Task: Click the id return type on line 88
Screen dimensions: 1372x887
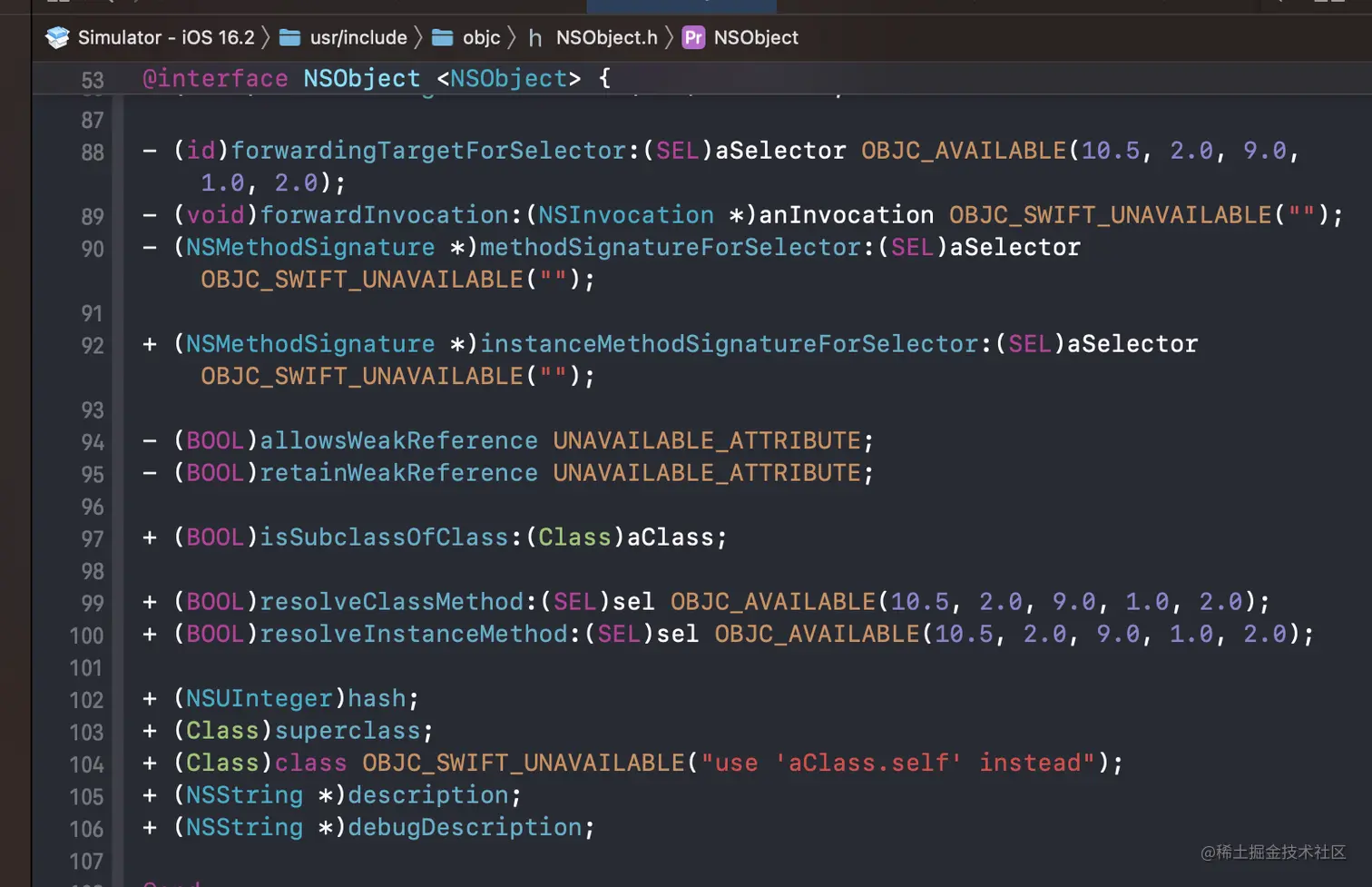Action: pyautogui.click(x=201, y=150)
